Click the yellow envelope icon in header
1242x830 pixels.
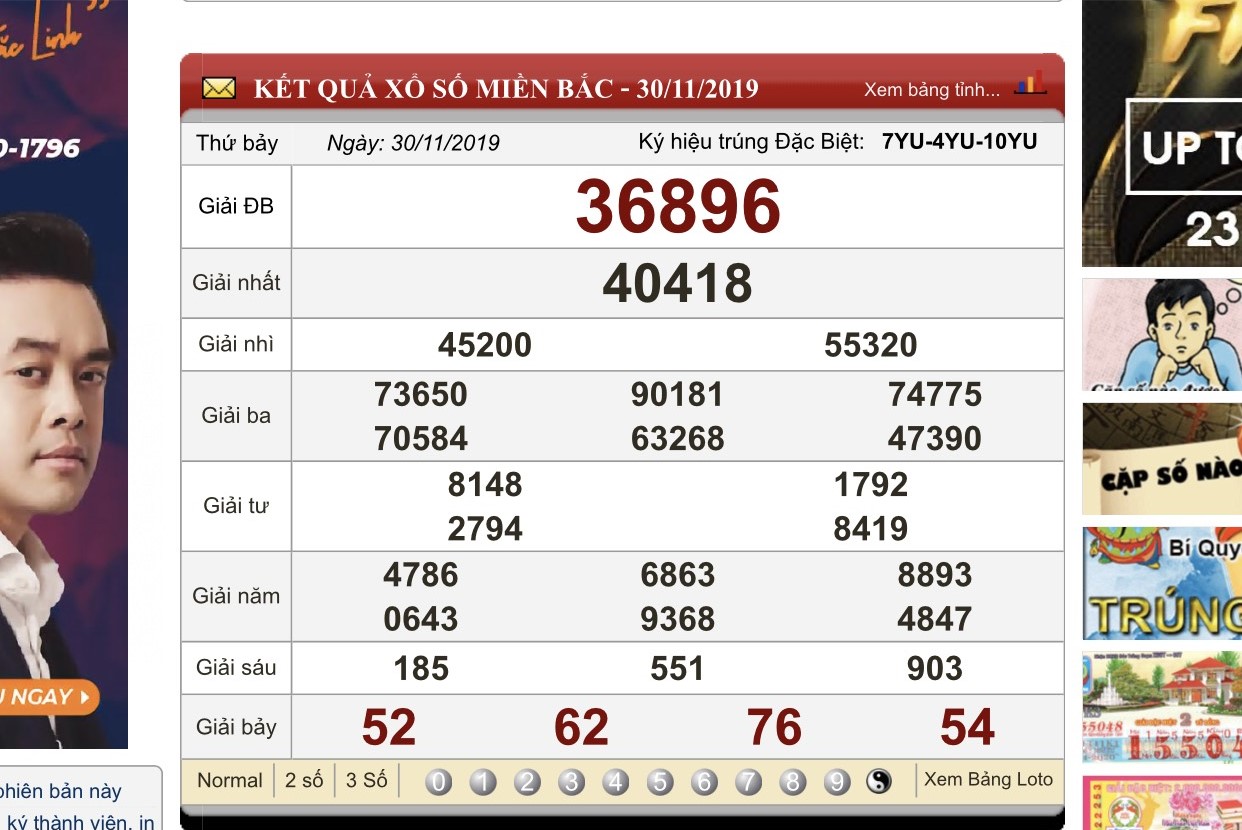click(219, 88)
